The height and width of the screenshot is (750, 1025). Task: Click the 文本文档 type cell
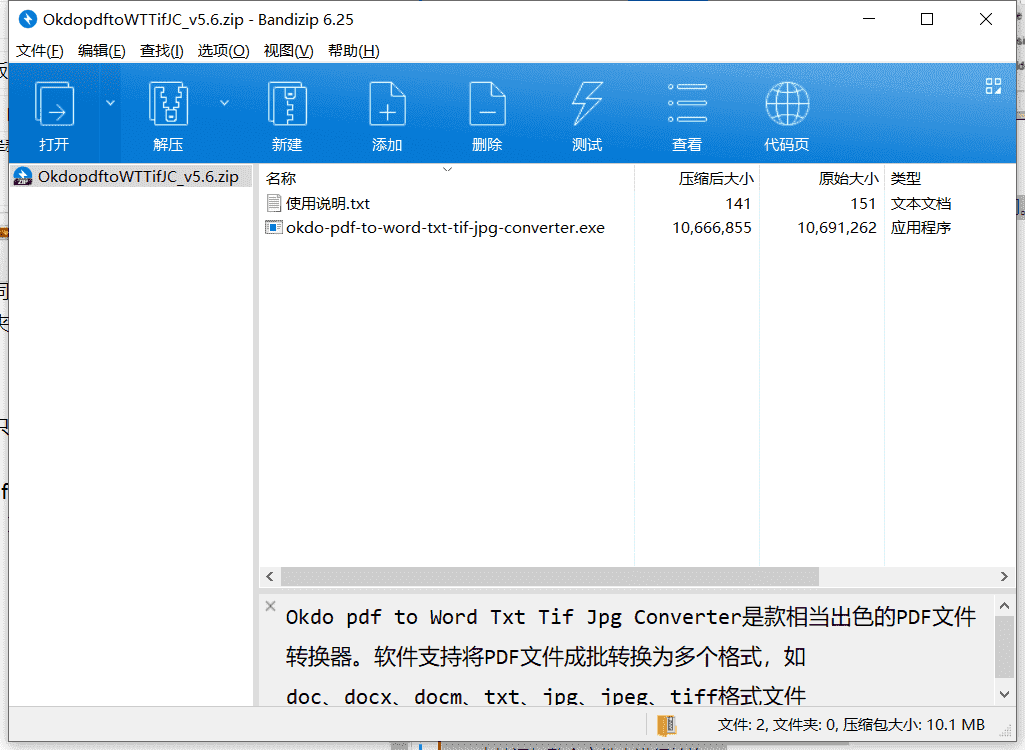920,203
